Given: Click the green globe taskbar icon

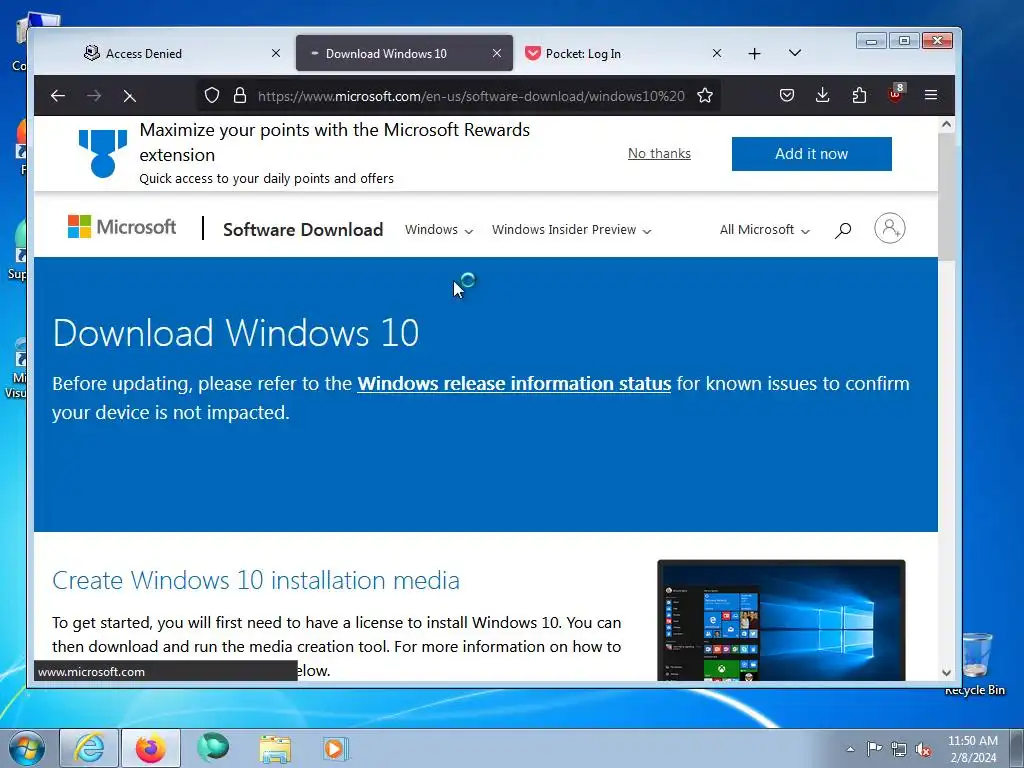Looking at the screenshot, I should 214,748.
